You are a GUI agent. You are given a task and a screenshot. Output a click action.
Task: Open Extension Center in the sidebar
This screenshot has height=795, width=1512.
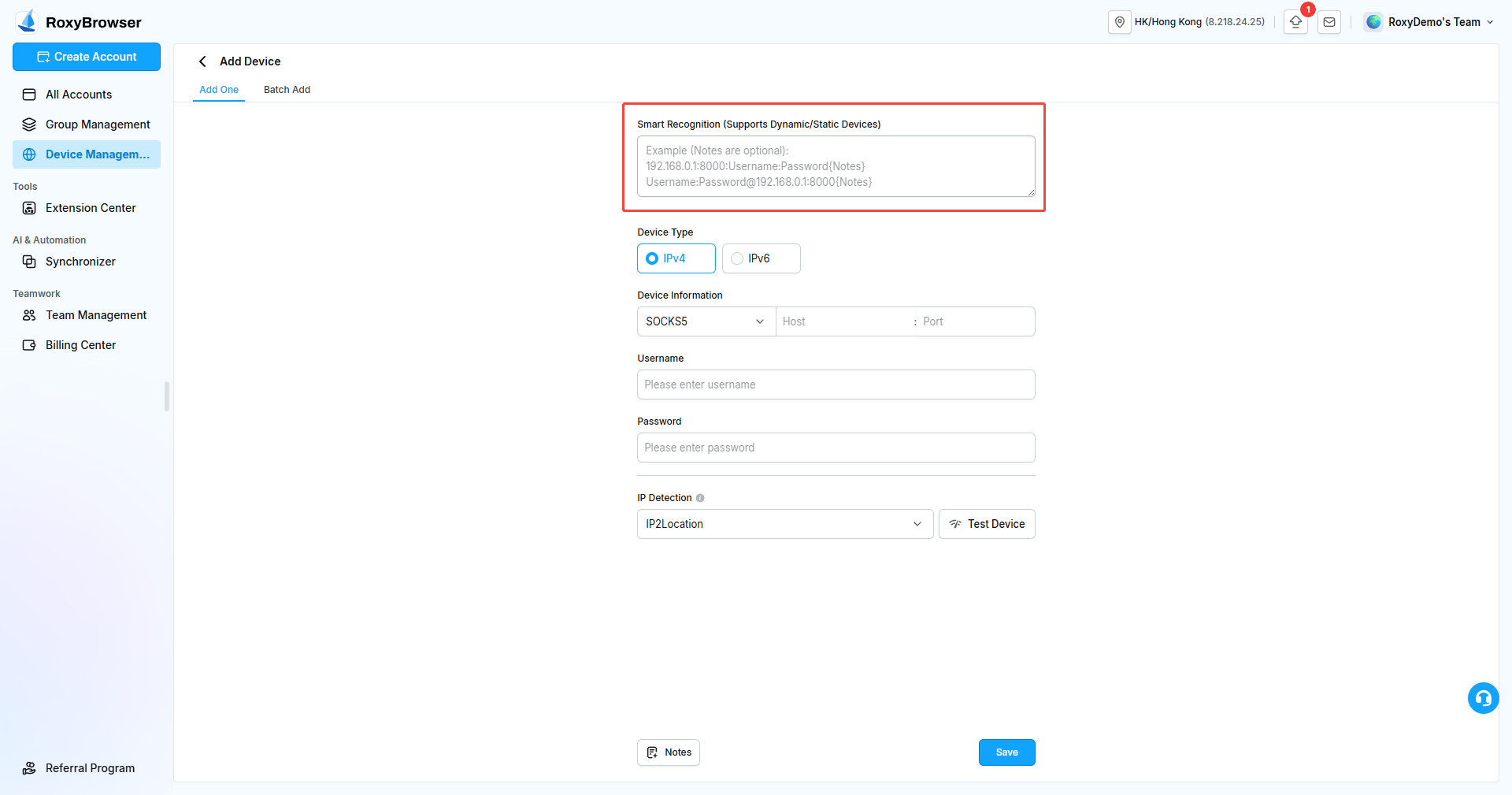(87, 208)
